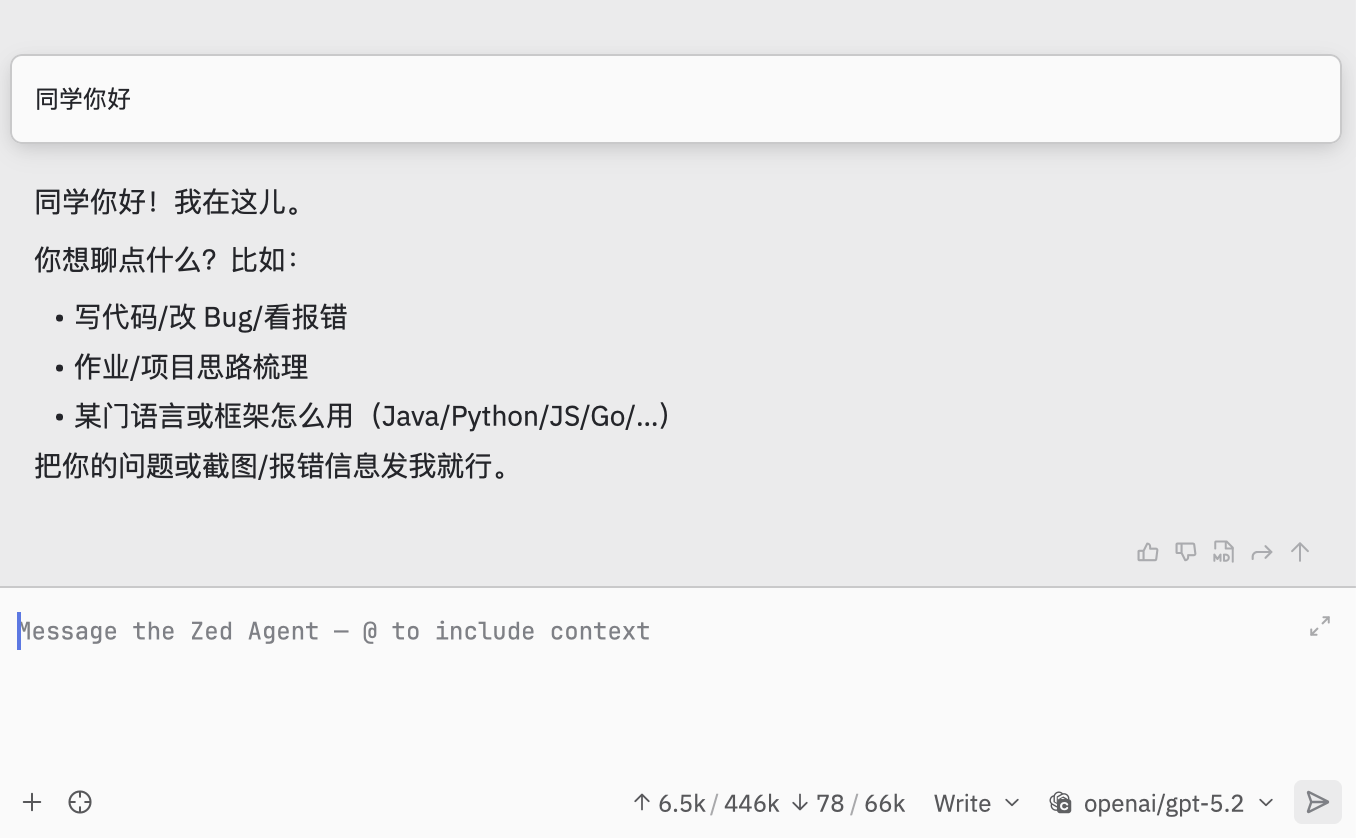Click the thumbs up feedback icon
The image size is (1356, 838).
tap(1147, 552)
